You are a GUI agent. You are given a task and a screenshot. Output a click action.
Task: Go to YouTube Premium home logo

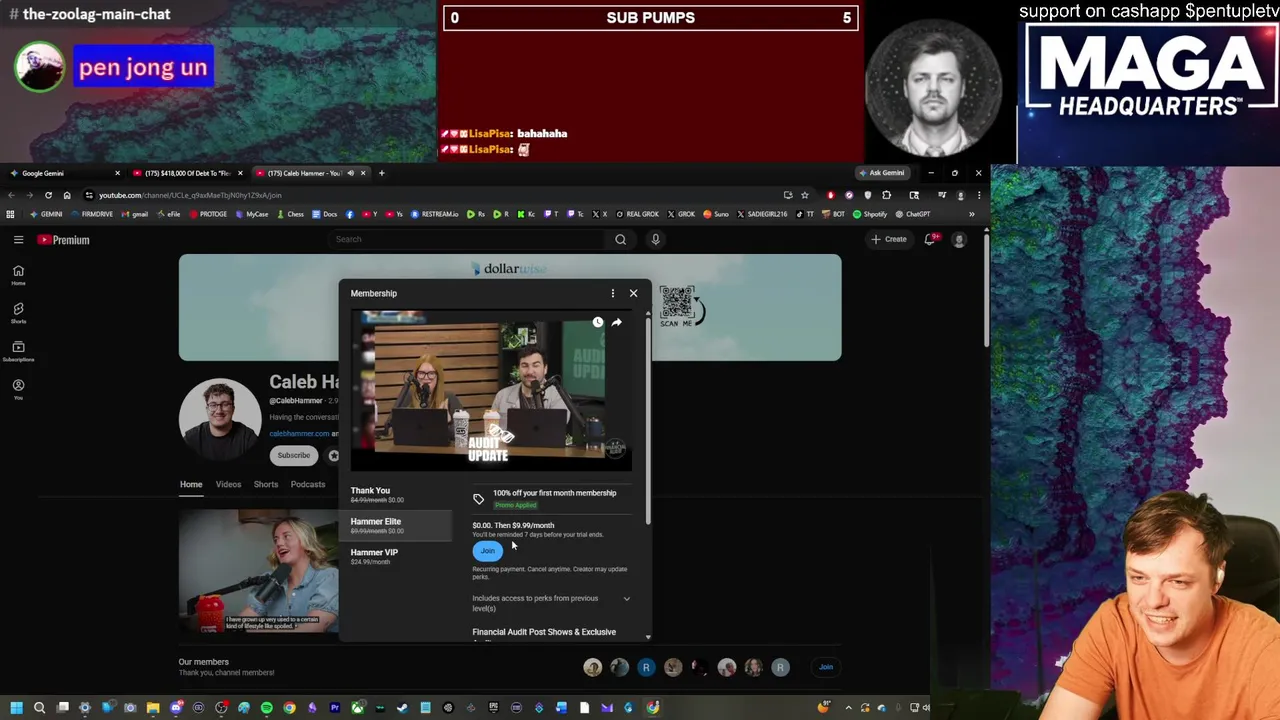pos(64,240)
